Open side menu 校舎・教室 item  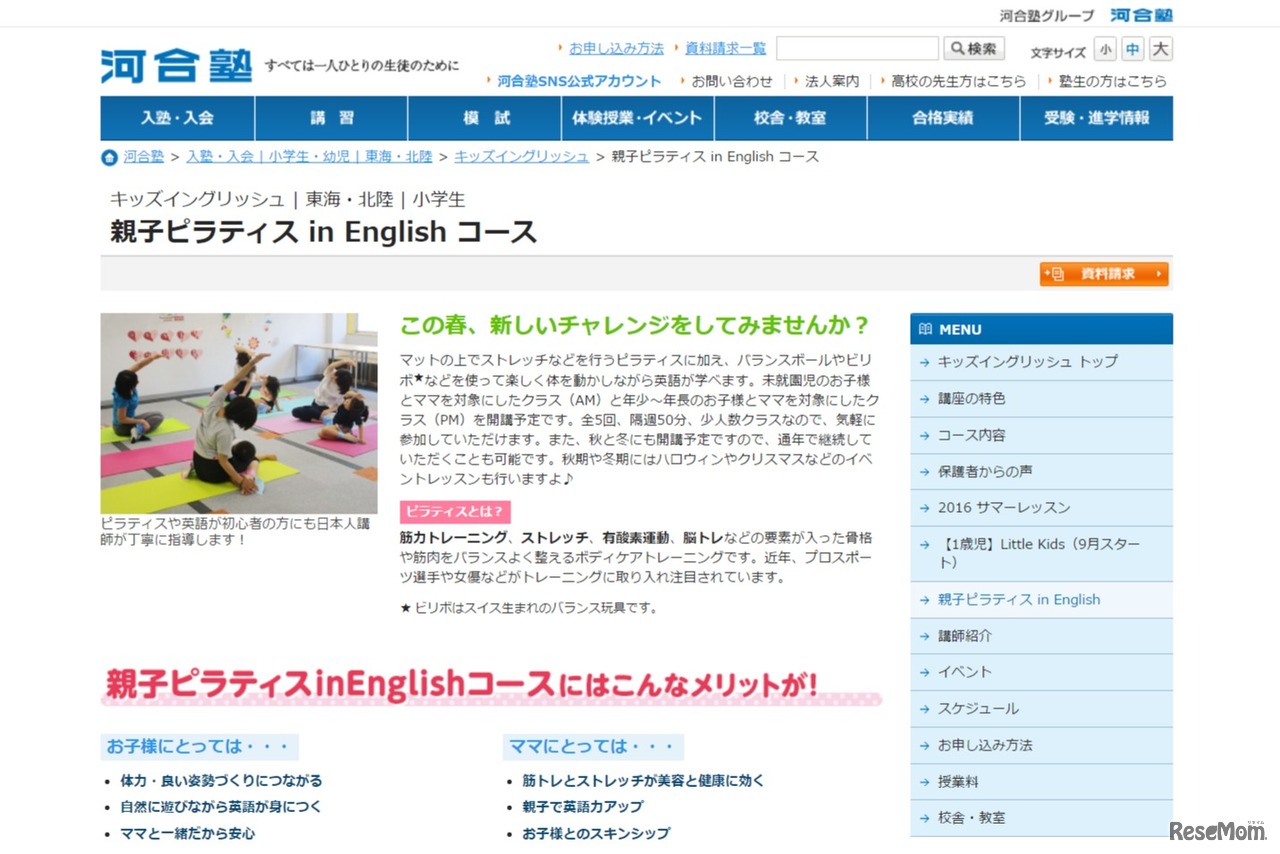pos(1041,818)
